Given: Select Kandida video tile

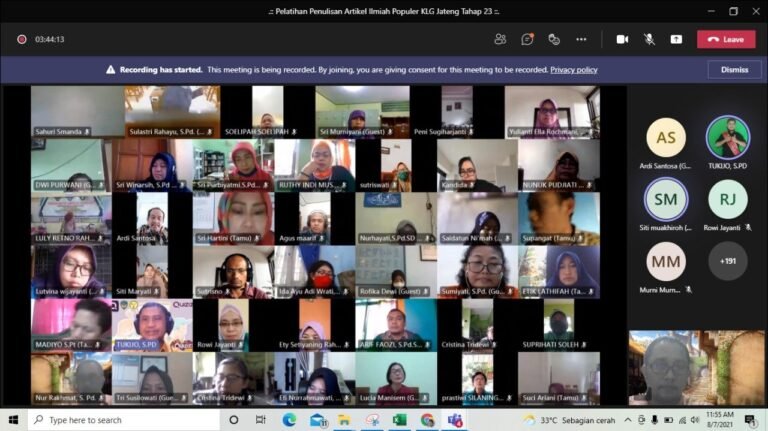Looking at the screenshot, I should (478, 165).
